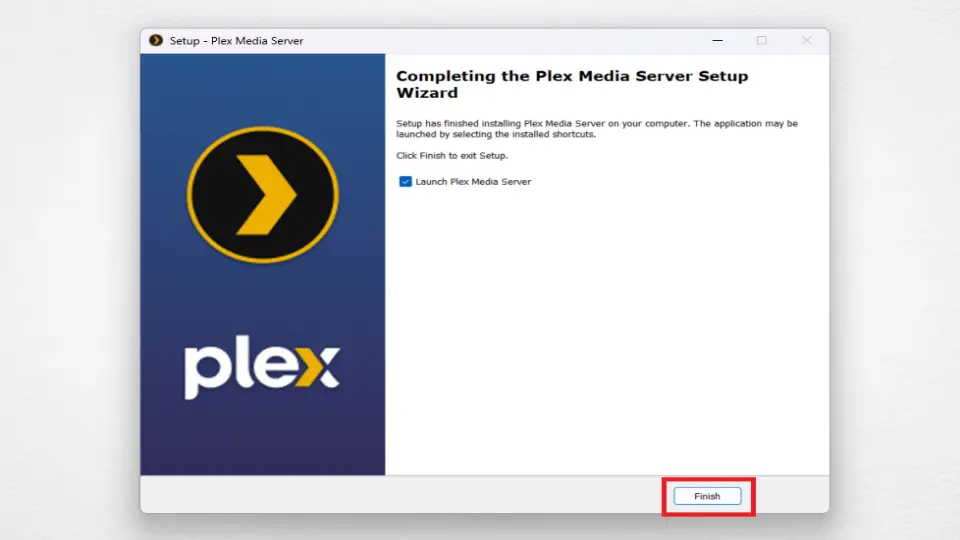This screenshot has height=540, width=960.
Task: Click the small Plex icon in title bar
Action: click(156, 41)
